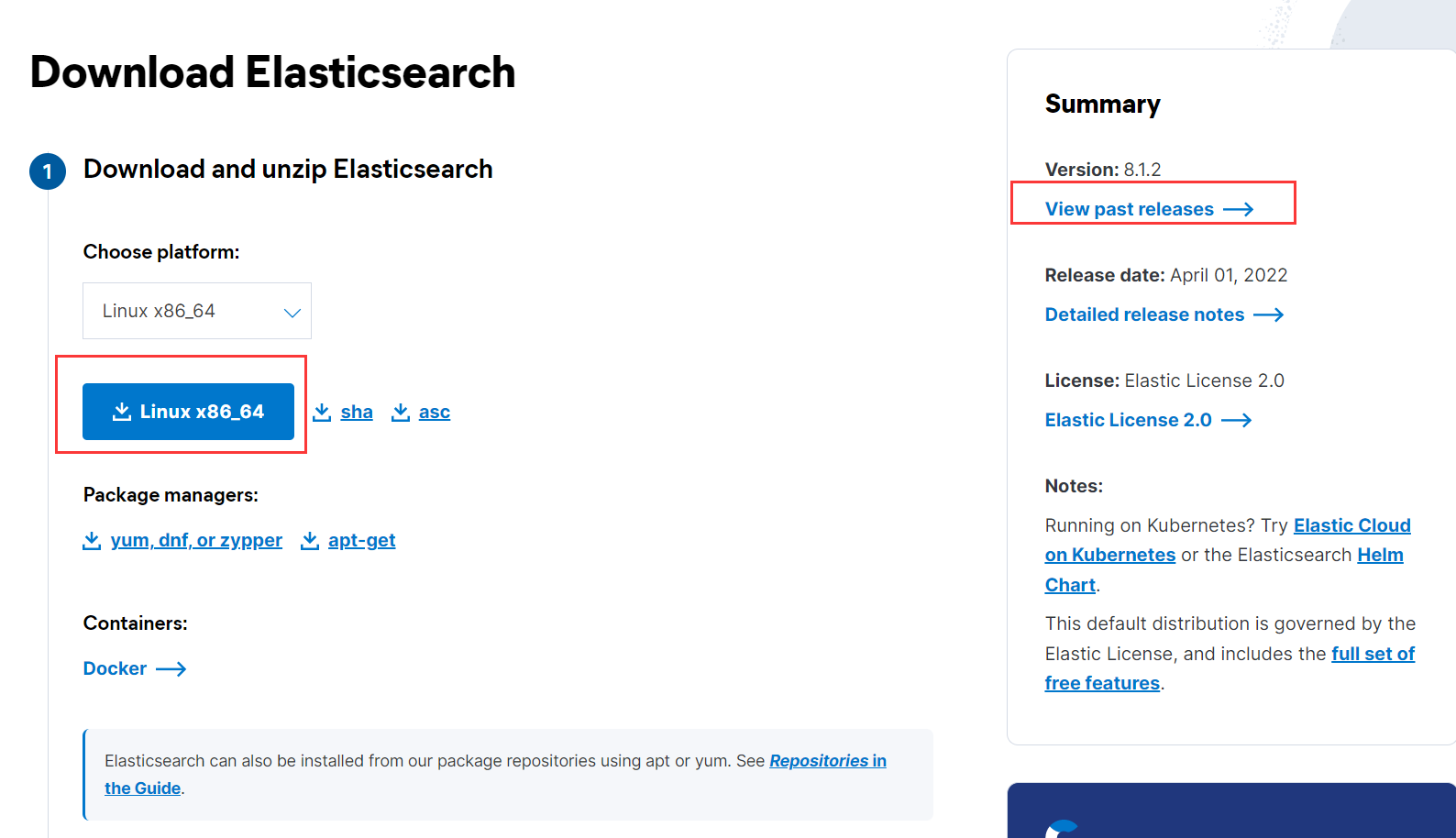Open Elastic Cloud on Kubernetes link
This screenshot has width=1456, height=838.
point(1351,525)
